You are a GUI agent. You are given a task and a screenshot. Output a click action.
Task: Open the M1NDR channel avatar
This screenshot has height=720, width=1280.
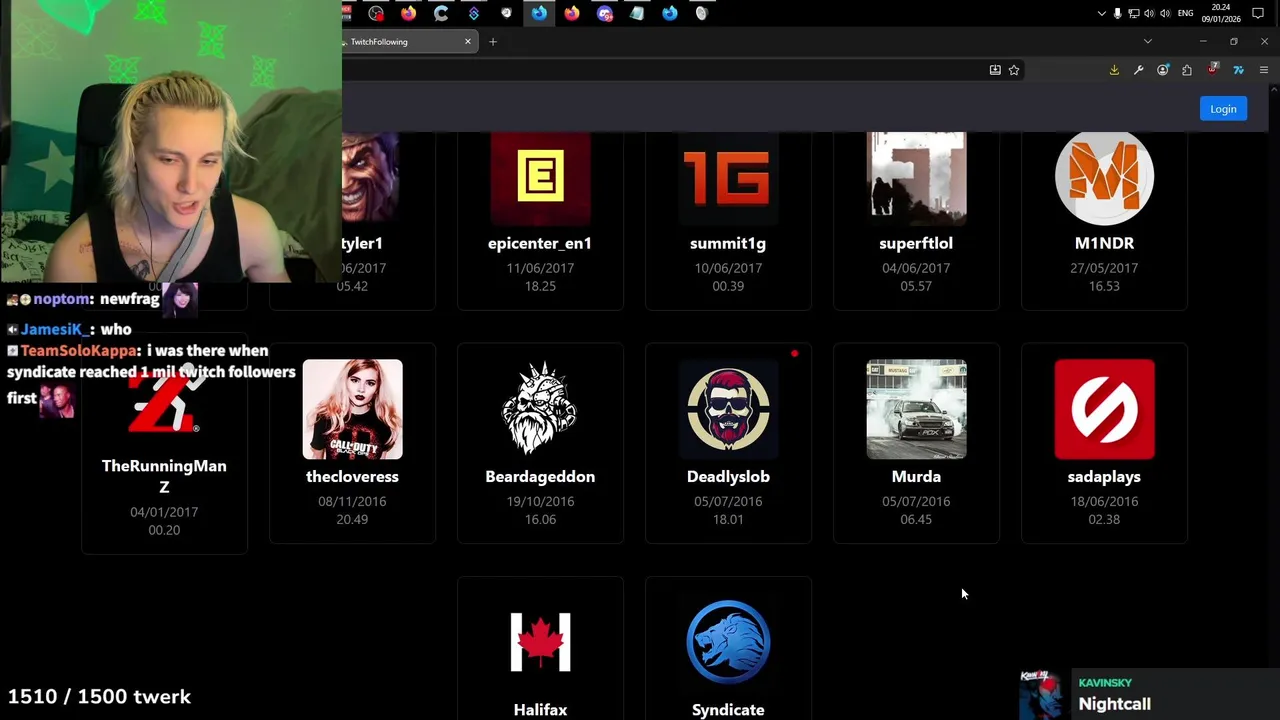point(1104,177)
